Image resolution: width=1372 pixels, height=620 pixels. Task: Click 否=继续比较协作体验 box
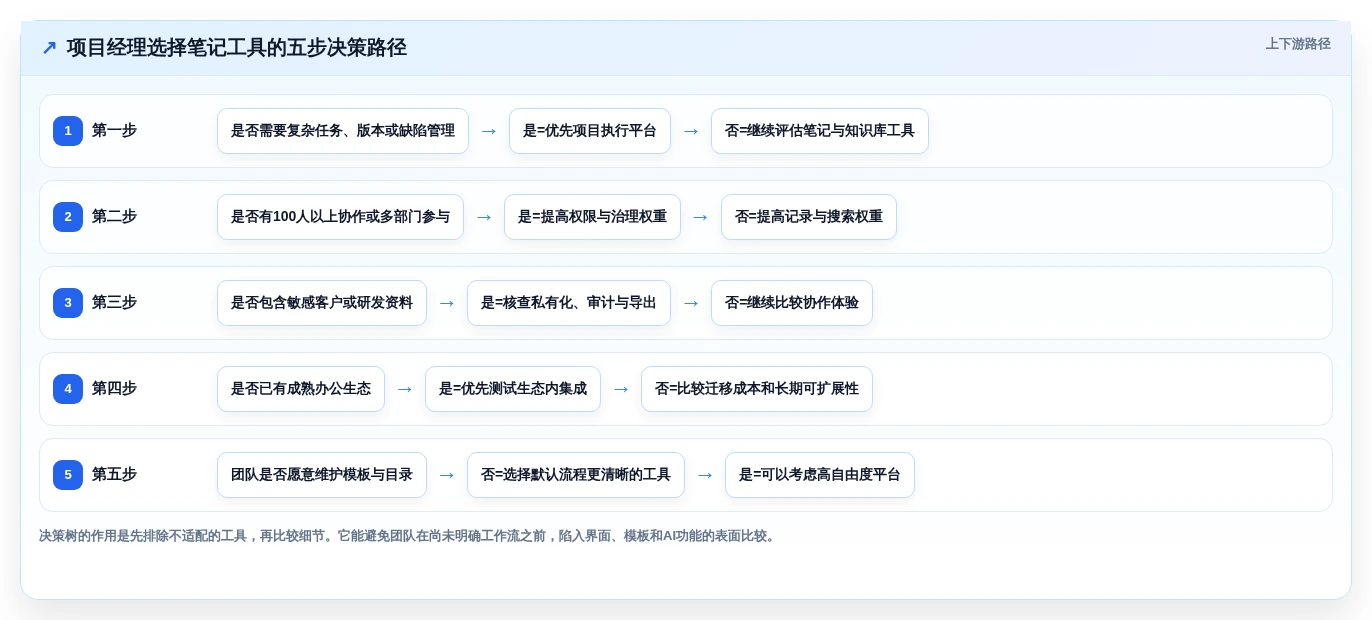coord(792,303)
